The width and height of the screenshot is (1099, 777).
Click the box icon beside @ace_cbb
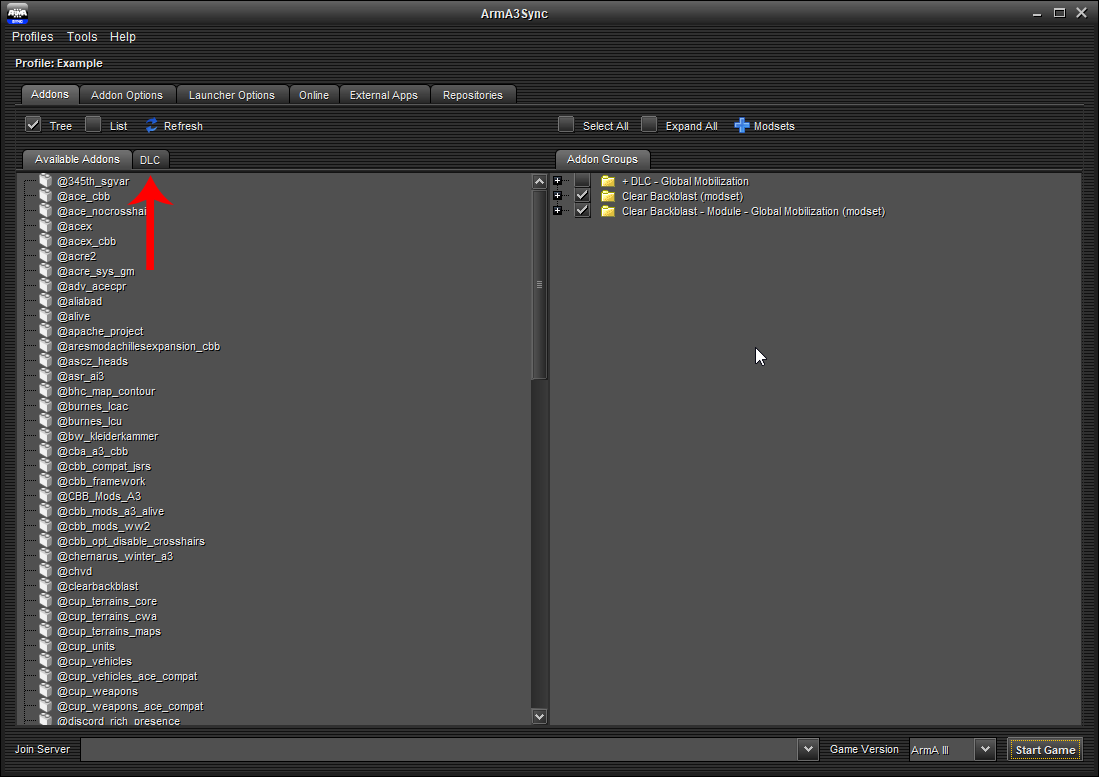click(x=46, y=196)
